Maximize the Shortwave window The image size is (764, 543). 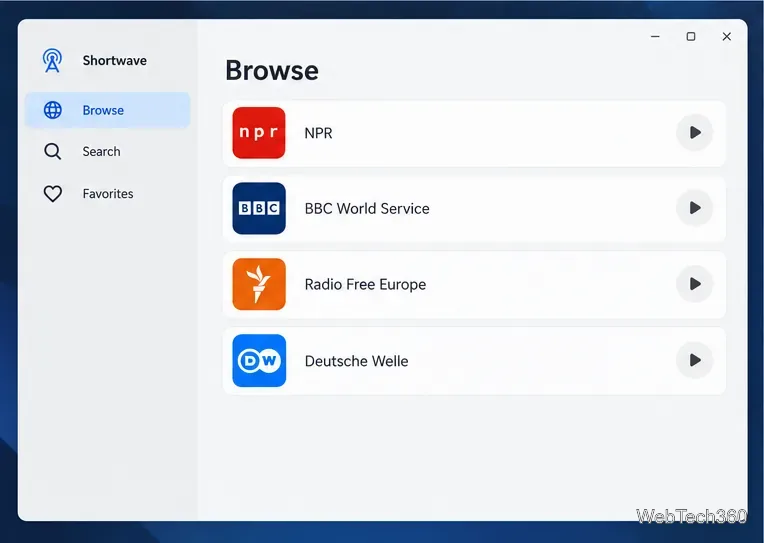[x=691, y=37]
